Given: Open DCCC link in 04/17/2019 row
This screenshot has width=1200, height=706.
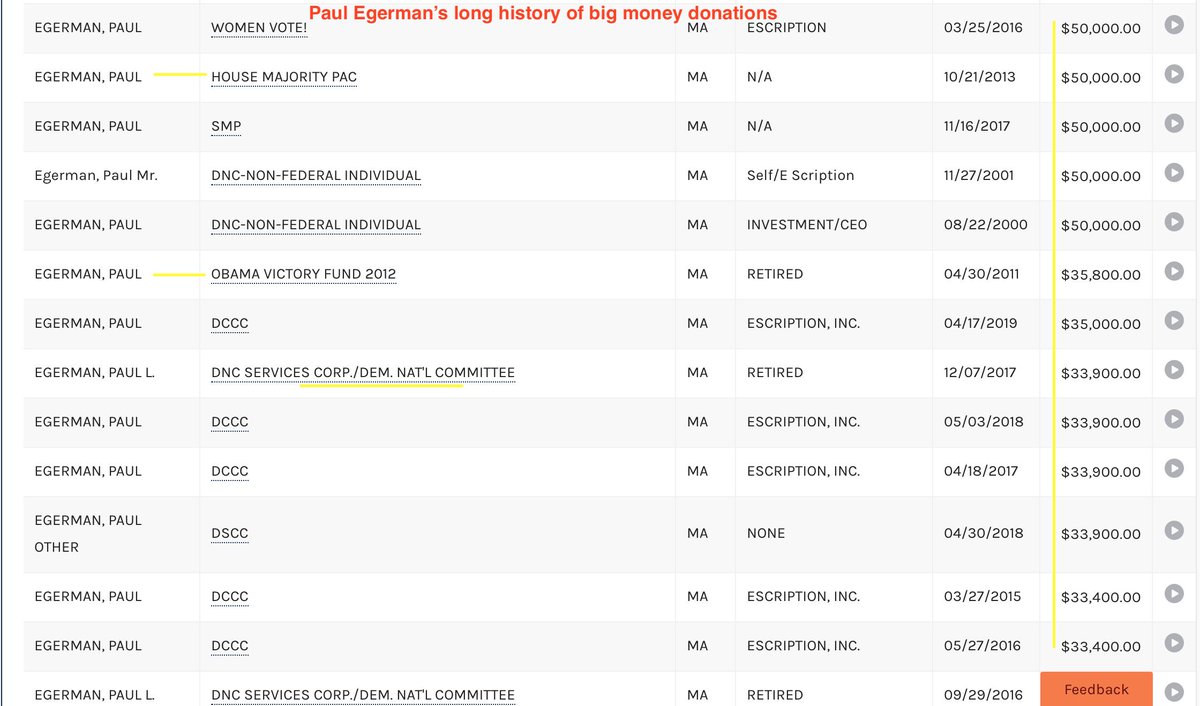Looking at the screenshot, I should pyautogui.click(x=230, y=323).
